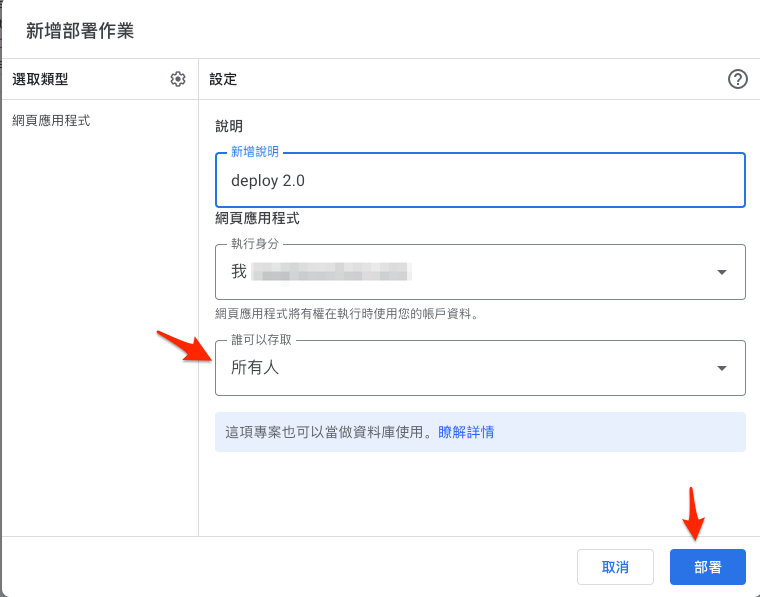Click the 選取類型 panel header
The image size is (760, 597).
click(x=40, y=79)
